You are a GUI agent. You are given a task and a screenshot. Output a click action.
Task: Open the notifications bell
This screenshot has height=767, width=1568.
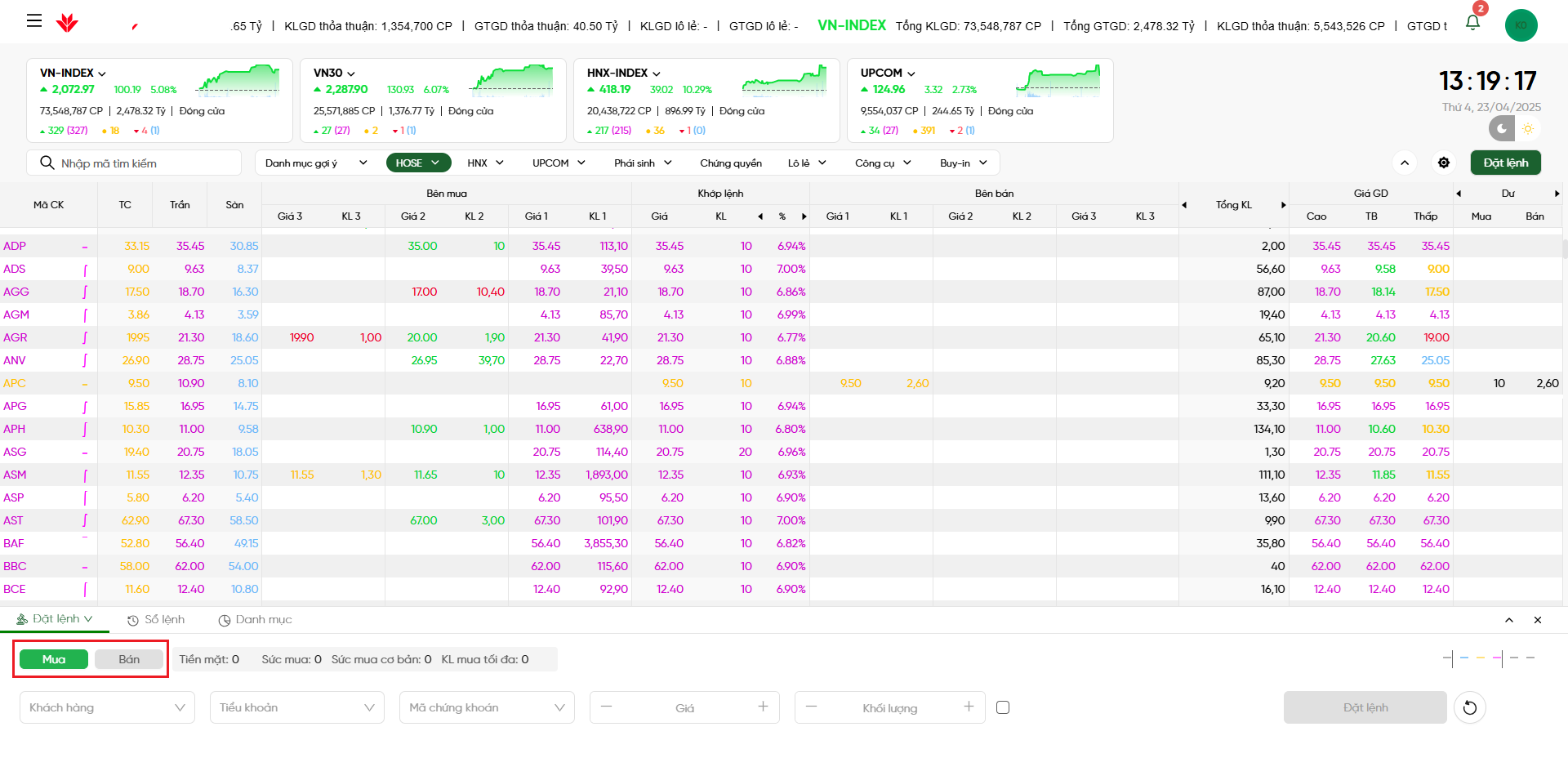[x=1472, y=23]
